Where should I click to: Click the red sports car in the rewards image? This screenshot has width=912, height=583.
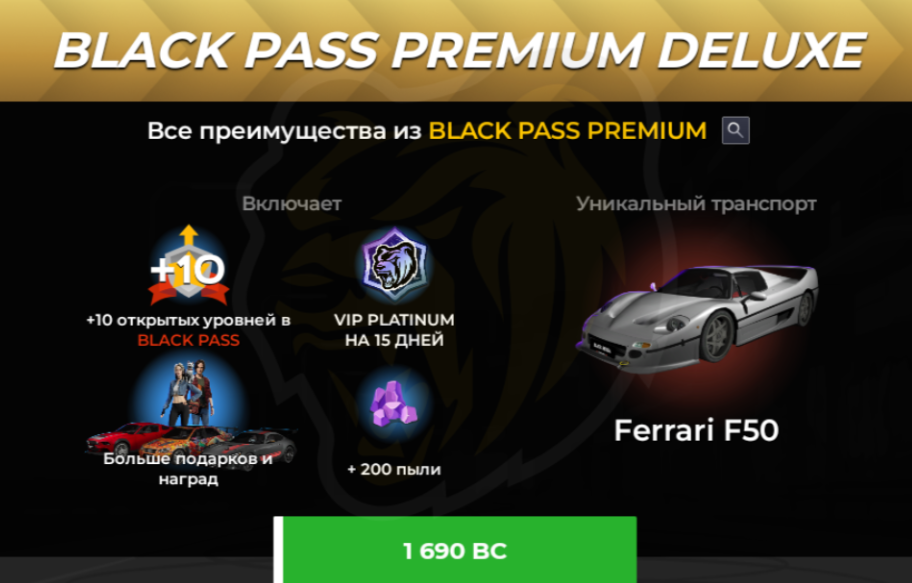click(x=128, y=438)
